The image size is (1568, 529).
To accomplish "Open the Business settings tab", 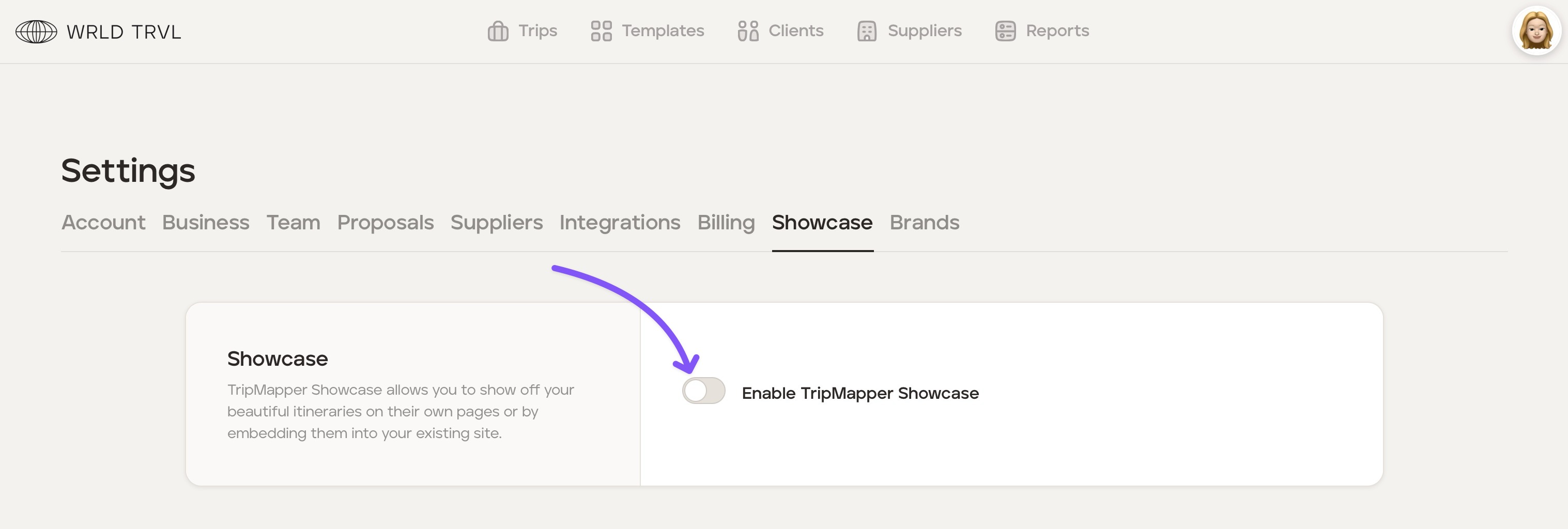I will click(206, 223).
